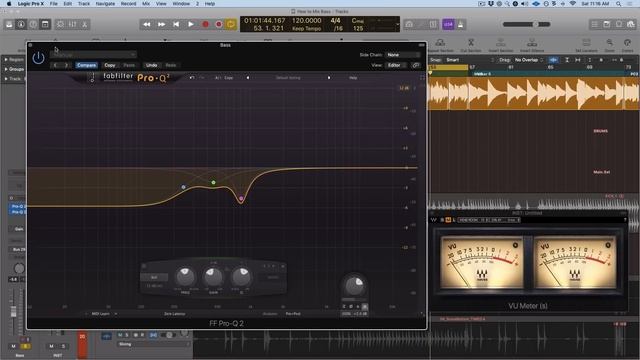Screen dimensions: 640x360
Task: Select the green EQ band node
Action: pyautogui.click(x=213, y=182)
